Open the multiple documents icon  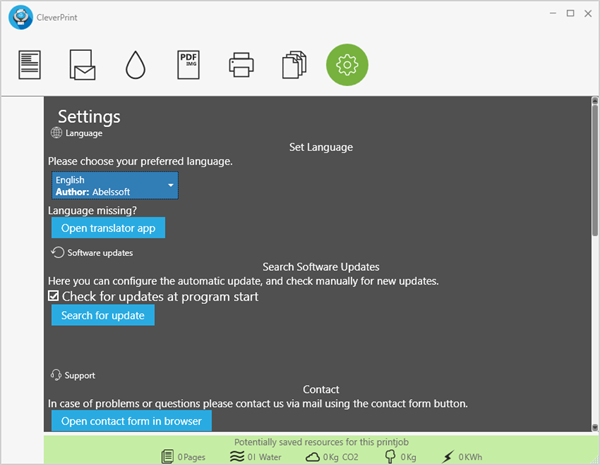[294, 65]
